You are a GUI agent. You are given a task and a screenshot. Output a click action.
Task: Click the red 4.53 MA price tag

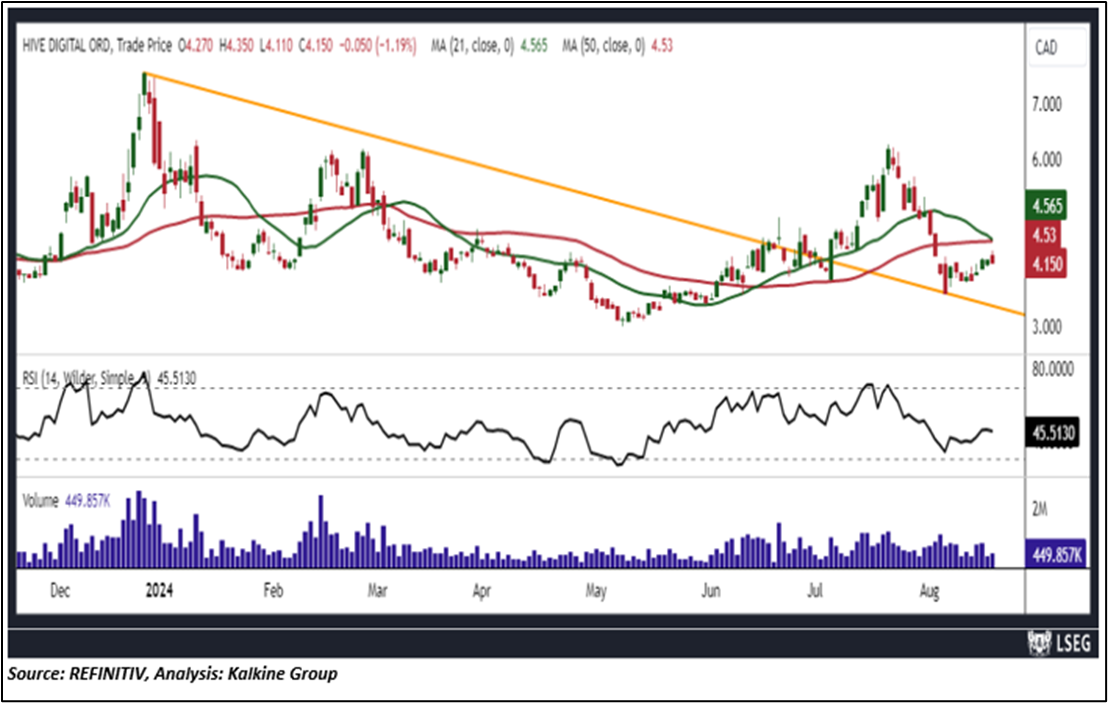click(x=1043, y=235)
